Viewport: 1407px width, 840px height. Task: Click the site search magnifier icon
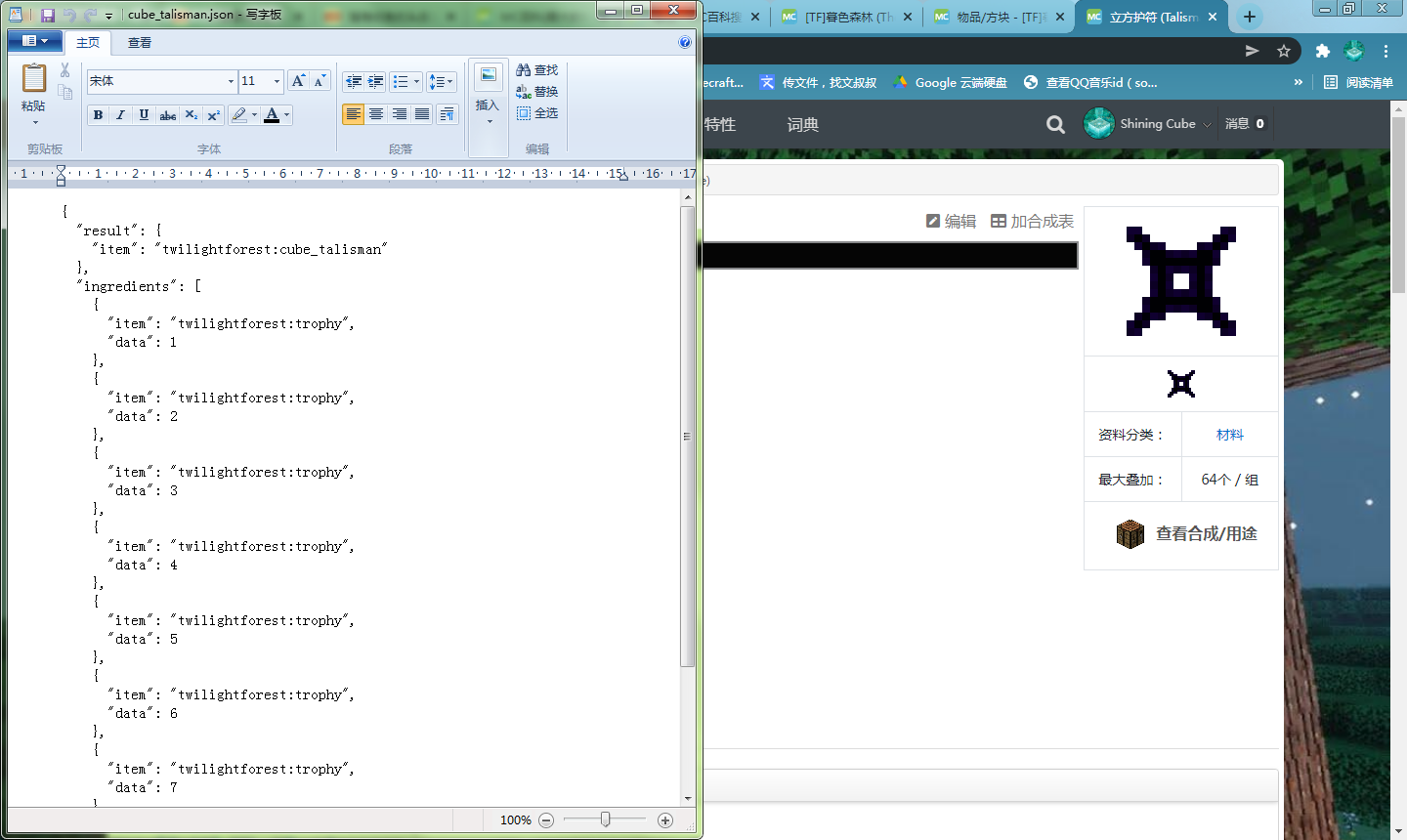tap(1056, 124)
